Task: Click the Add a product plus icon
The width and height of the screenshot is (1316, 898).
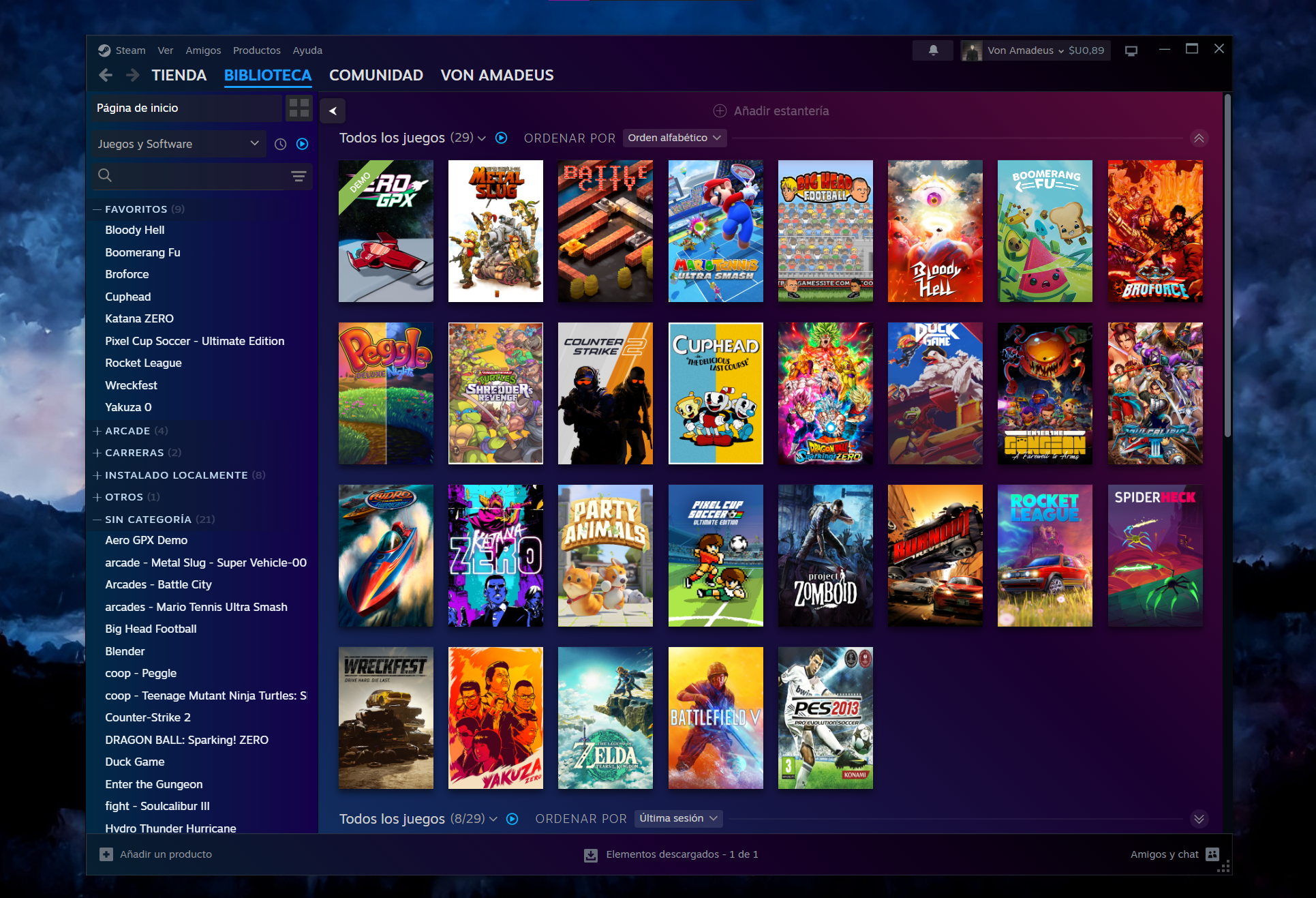Action: pyautogui.click(x=106, y=854)
